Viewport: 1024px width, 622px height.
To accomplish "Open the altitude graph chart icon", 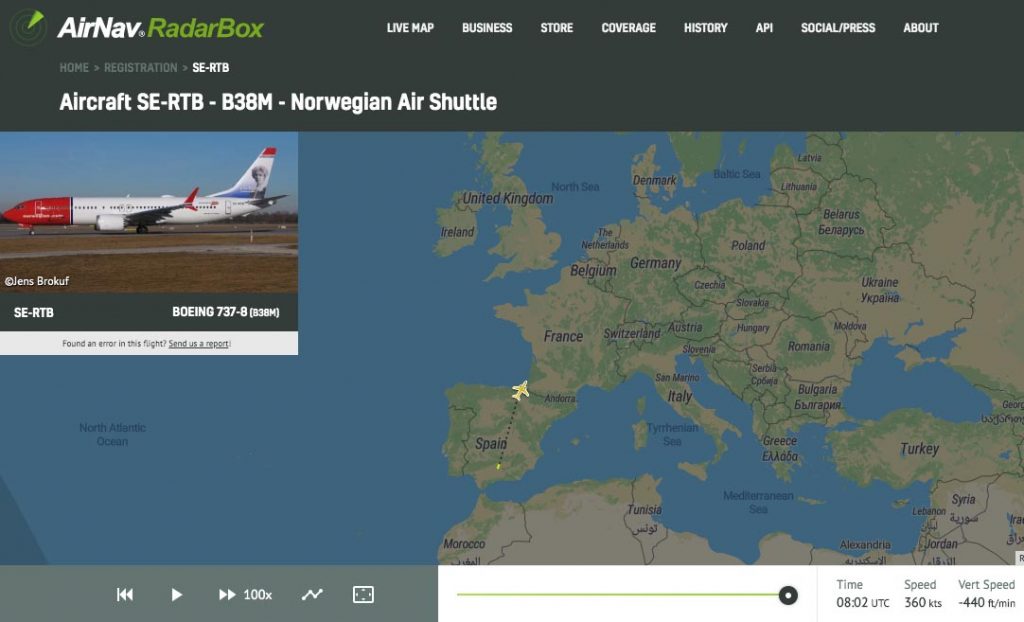I will [312, 595].
